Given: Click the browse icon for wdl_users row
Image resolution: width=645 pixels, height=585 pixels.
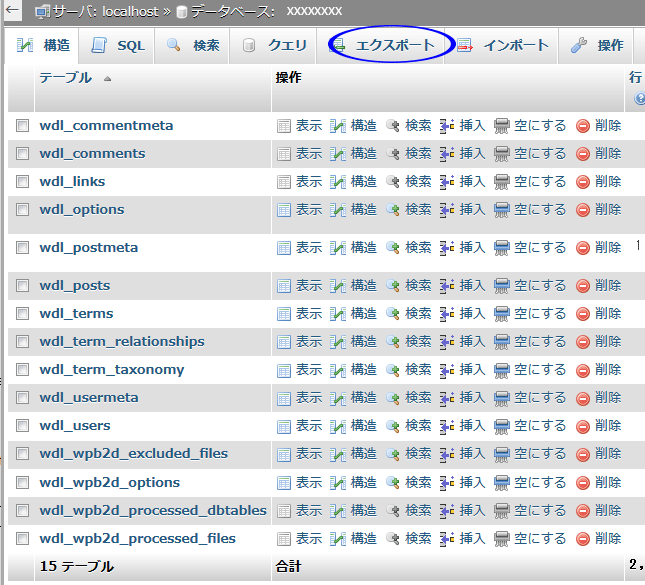Looking at the screenshot, I should 284,426.
